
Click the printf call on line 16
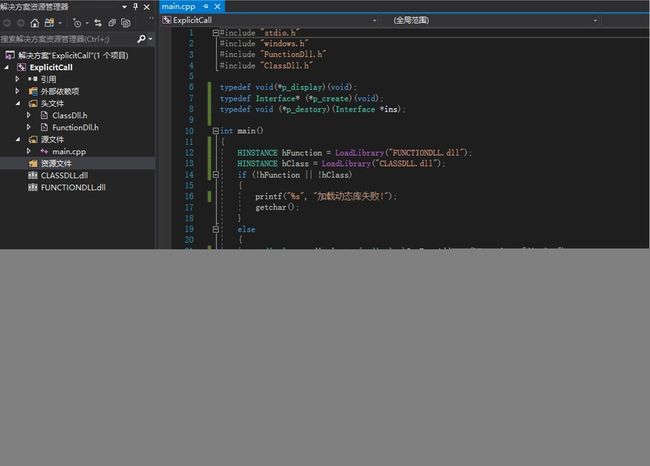269,196
